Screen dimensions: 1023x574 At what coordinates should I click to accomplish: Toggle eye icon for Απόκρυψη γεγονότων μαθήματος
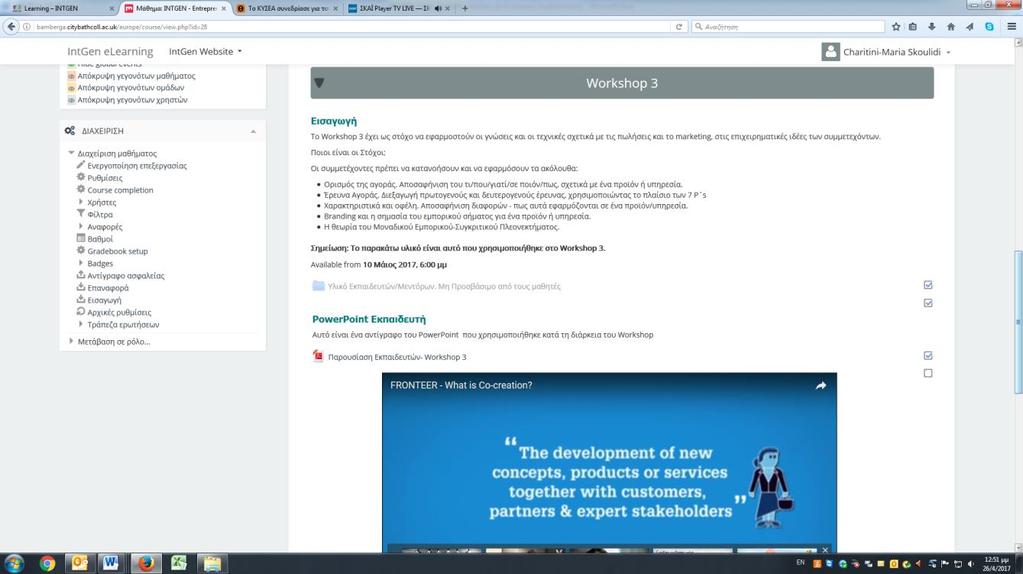72,76
